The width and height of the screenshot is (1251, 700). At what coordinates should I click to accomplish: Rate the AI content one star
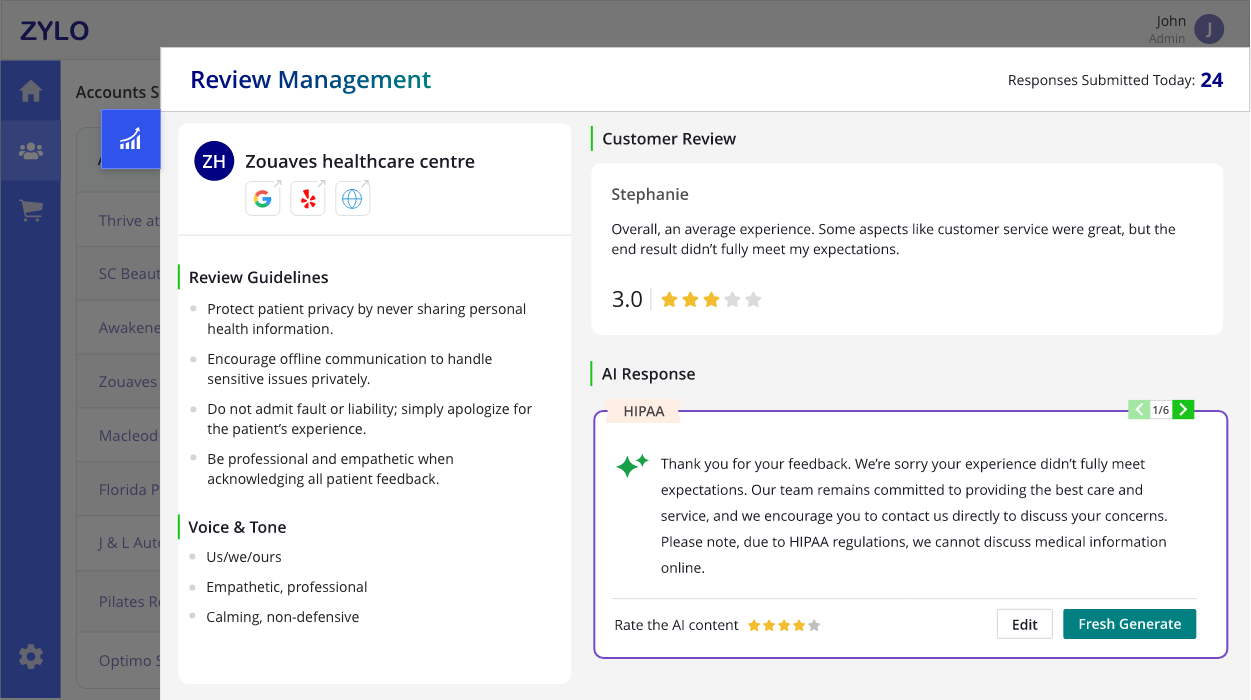[x=754, y=626]
